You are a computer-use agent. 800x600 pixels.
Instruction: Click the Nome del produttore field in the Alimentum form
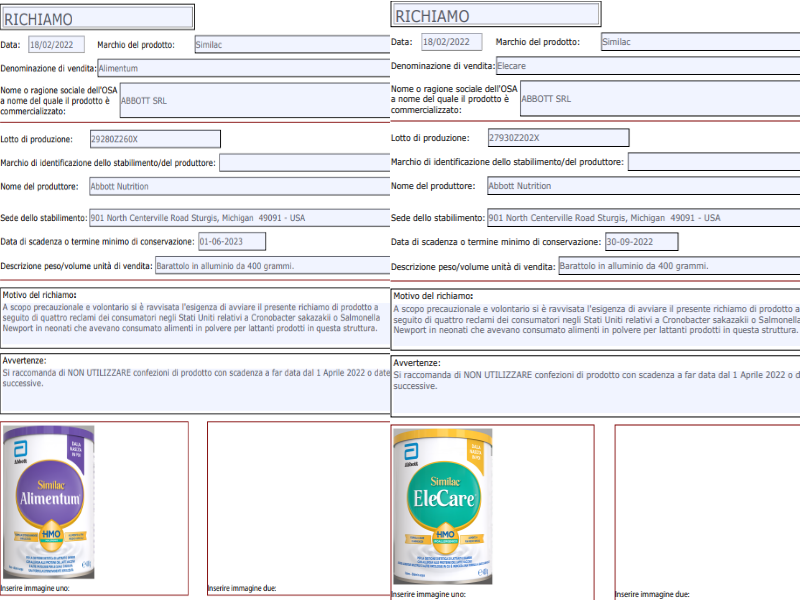pyautogui.click(x=240, y=186)
